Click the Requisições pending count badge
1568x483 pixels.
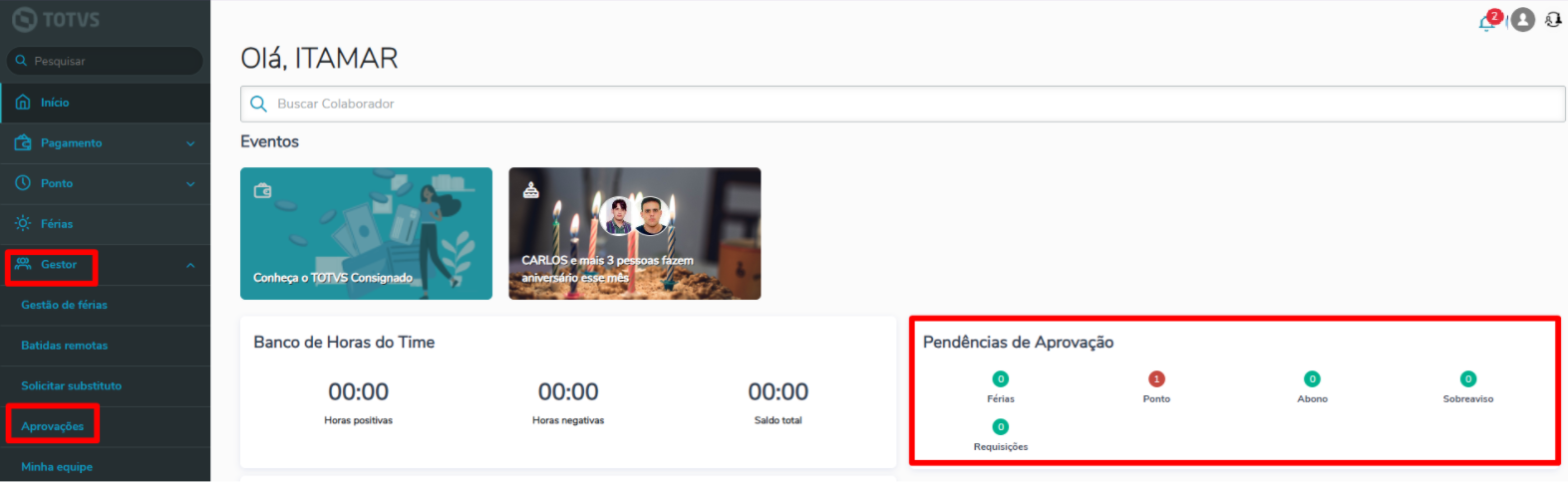point(1001,426)
